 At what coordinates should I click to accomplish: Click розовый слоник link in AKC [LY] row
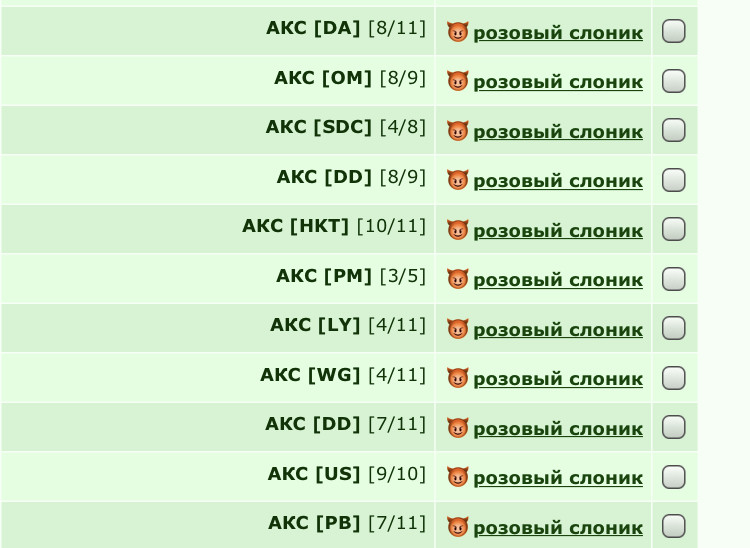558,329
